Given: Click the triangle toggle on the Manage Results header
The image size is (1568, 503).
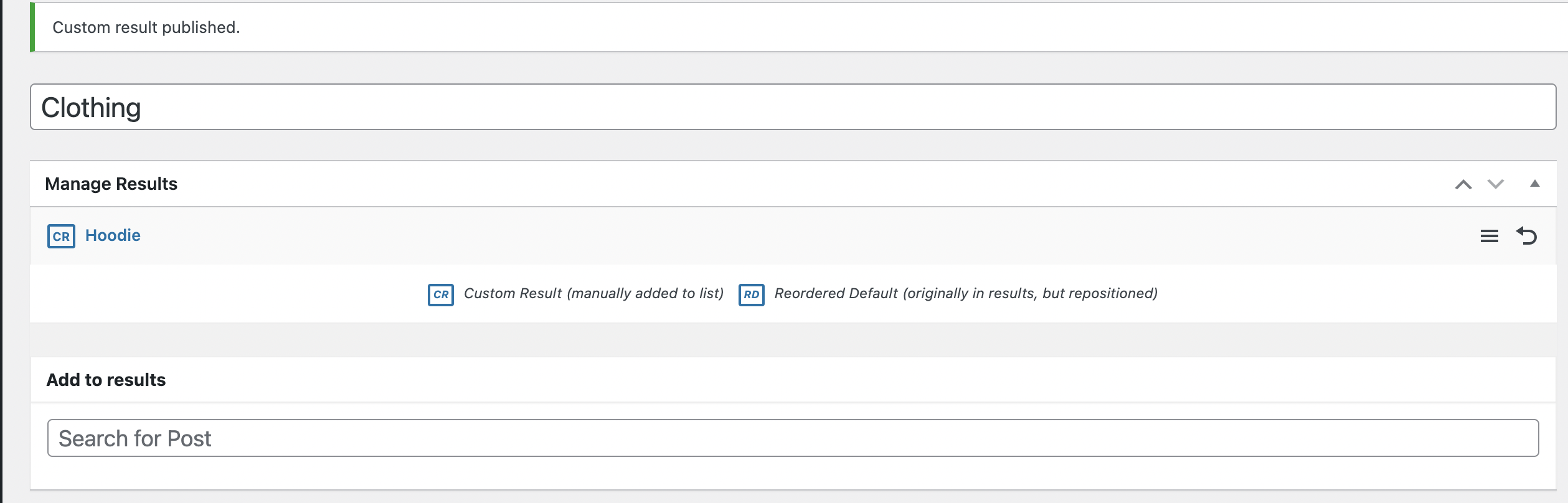Looking at the screenshot, I should [x=1534, y=183].
